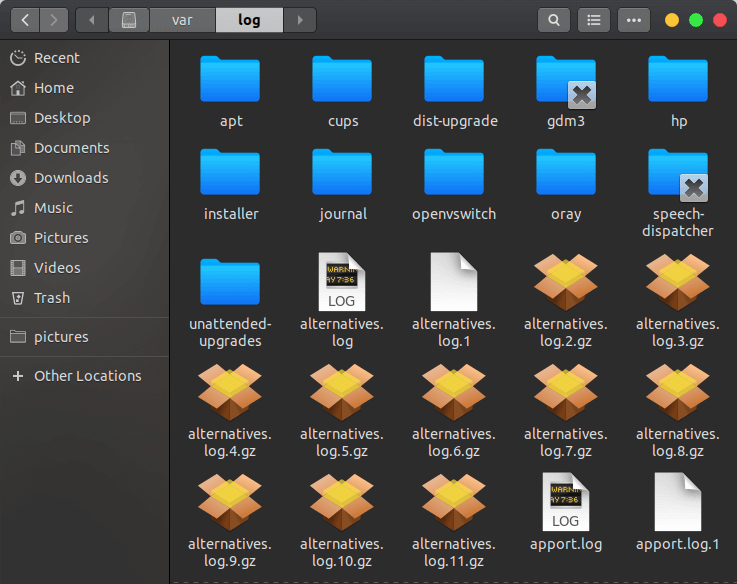Open Music in the sidebar
The image size is (737, 584).
(85, 208)
